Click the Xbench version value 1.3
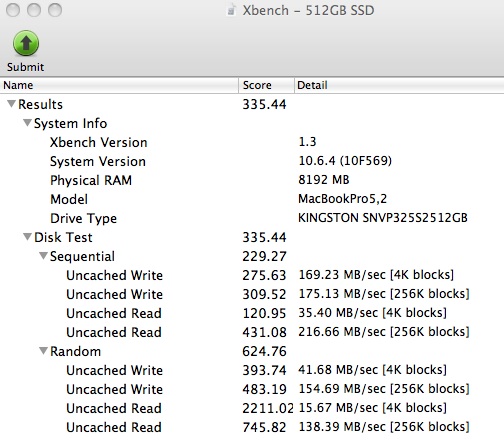This screenshot has width=504, height=444. tap(307, 142)
